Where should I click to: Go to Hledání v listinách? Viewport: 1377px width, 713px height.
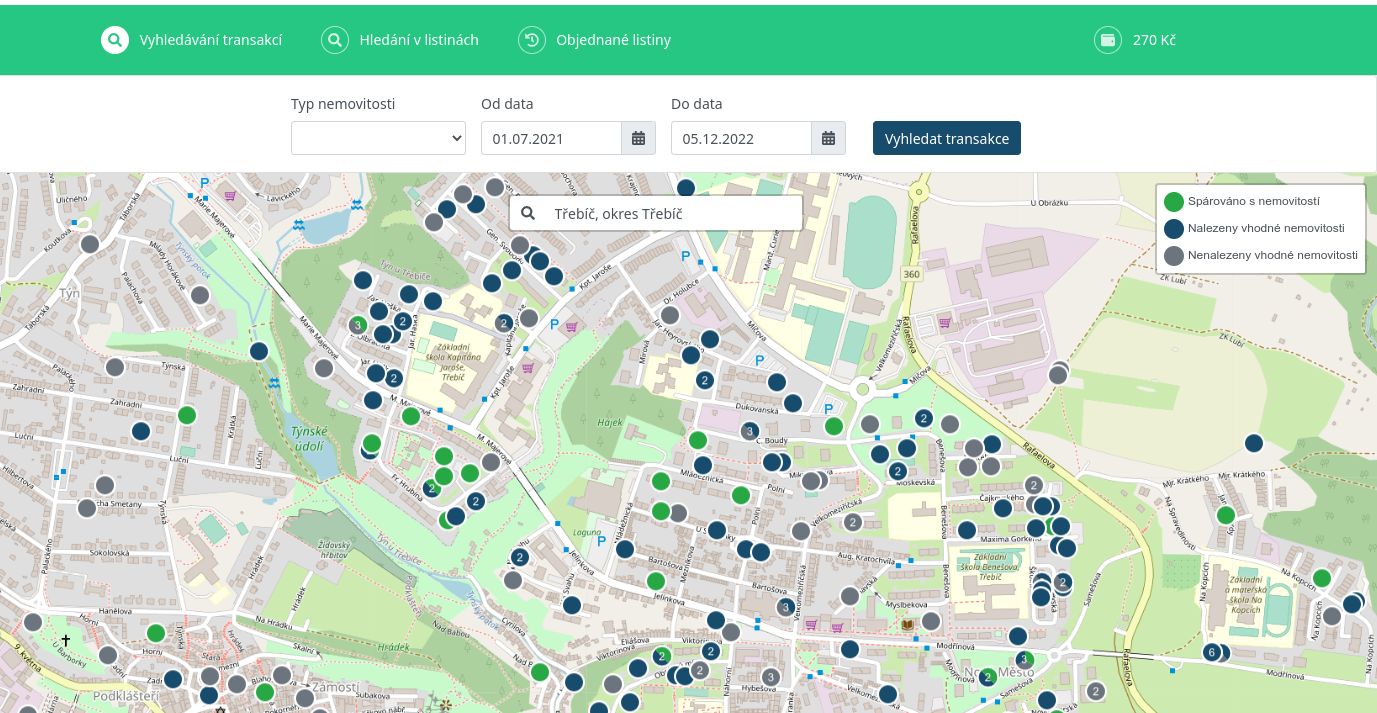[400, 40]
